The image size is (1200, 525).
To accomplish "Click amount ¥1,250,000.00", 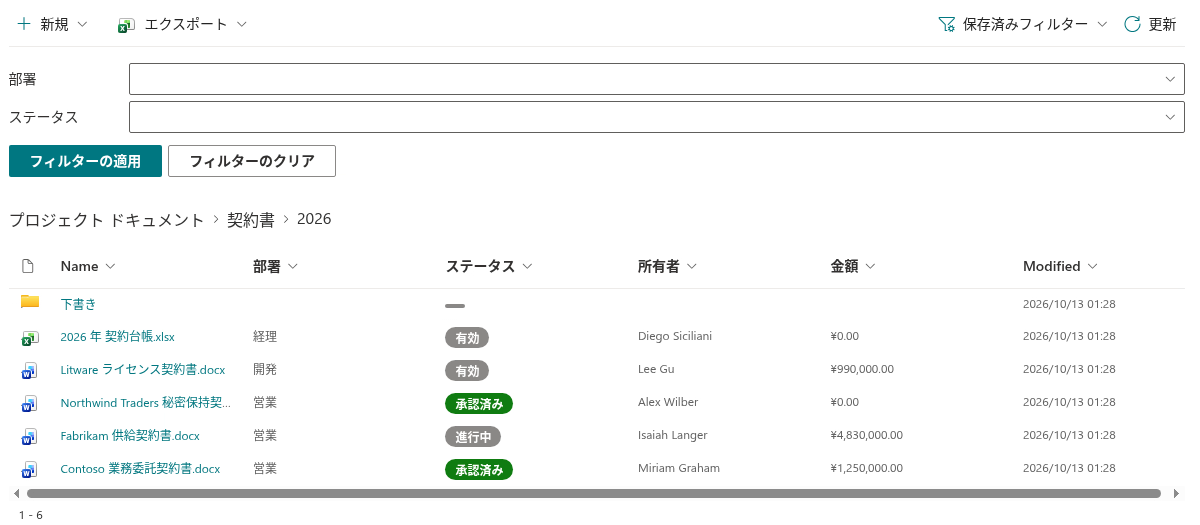I will (867, 468).
